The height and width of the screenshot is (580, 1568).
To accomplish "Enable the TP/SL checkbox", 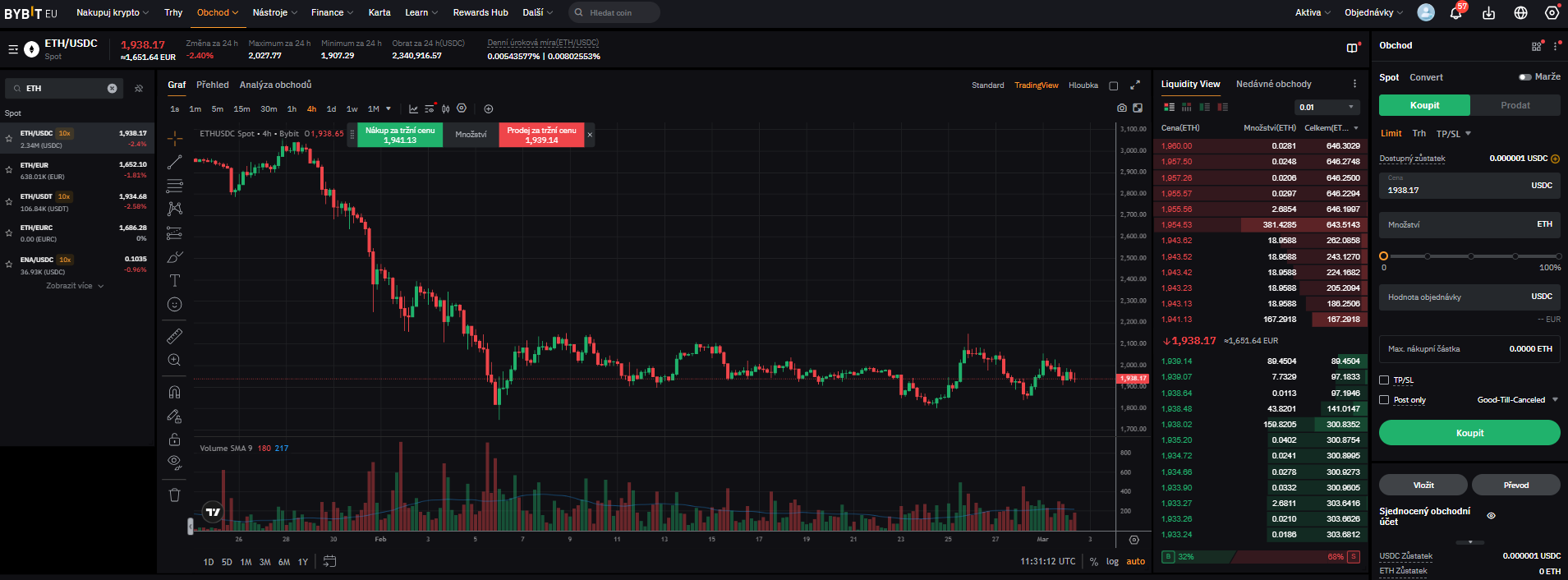I will 1384,380.
